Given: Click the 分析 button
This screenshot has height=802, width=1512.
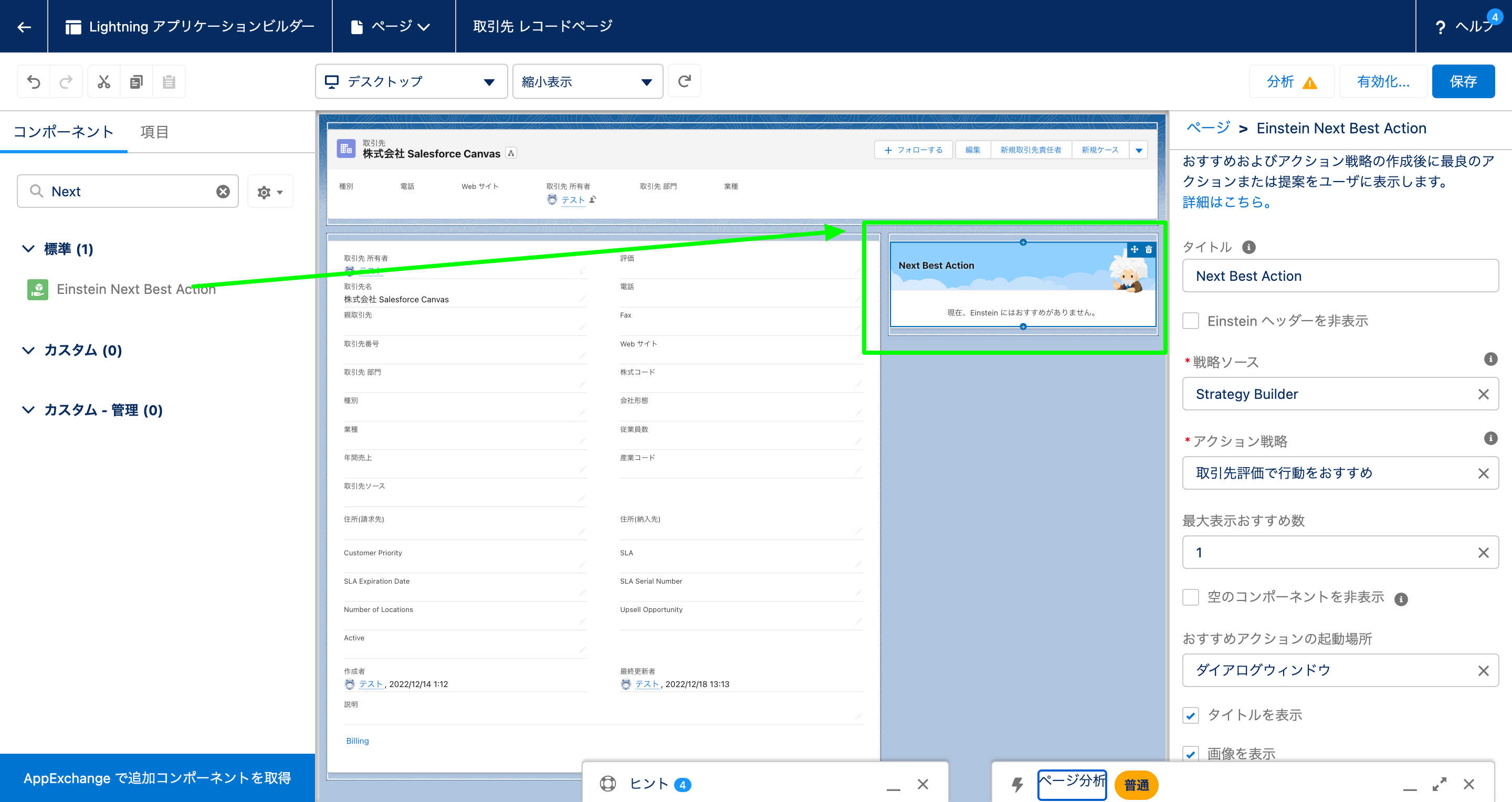Looking at the screenshot, I should [x=1291, y=81].
